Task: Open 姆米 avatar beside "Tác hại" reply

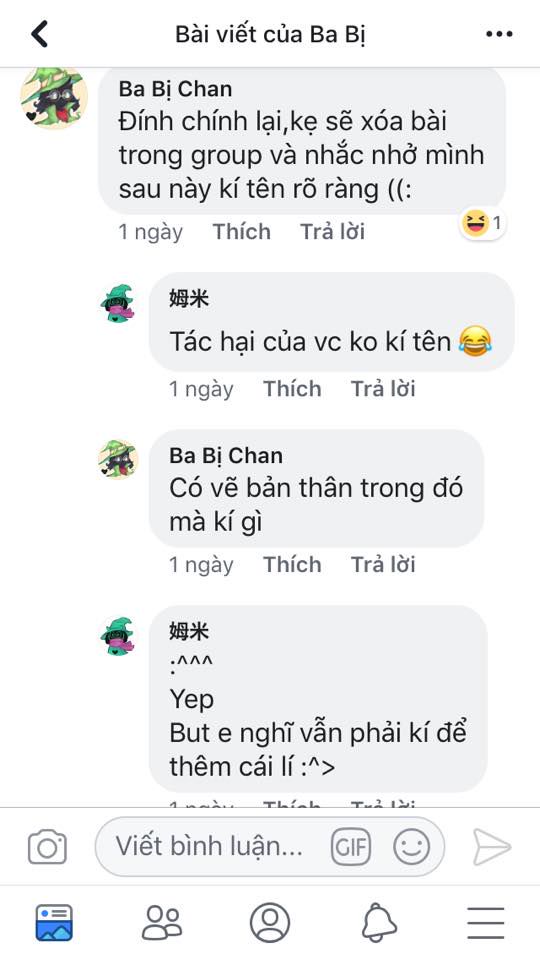Action: pyautogui.click(x=117, y=303)
